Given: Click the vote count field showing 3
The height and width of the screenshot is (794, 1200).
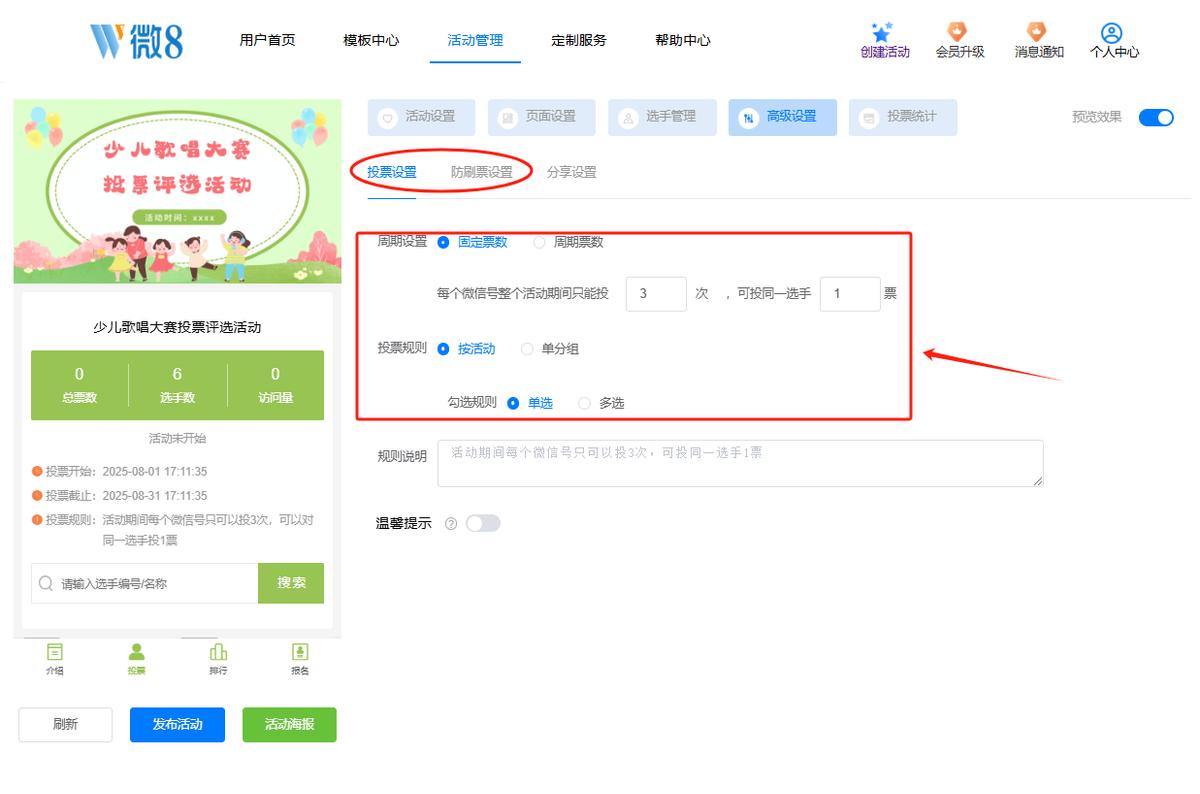Looking at the screenshot, I should pyautogui.click(x=656, y=294).
